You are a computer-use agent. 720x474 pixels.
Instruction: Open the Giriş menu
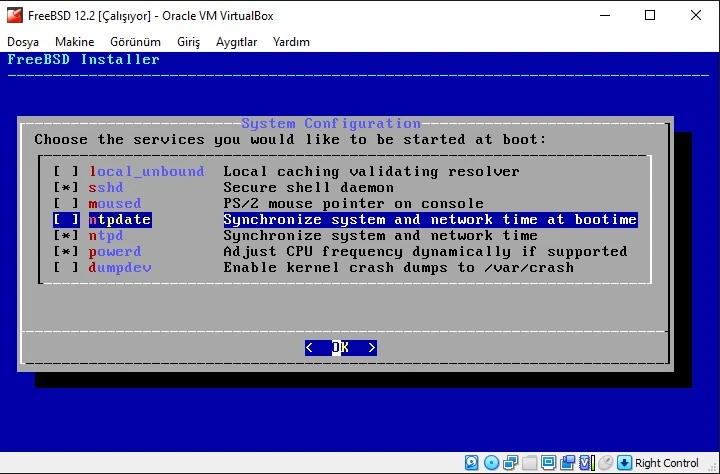coord(189,42)
